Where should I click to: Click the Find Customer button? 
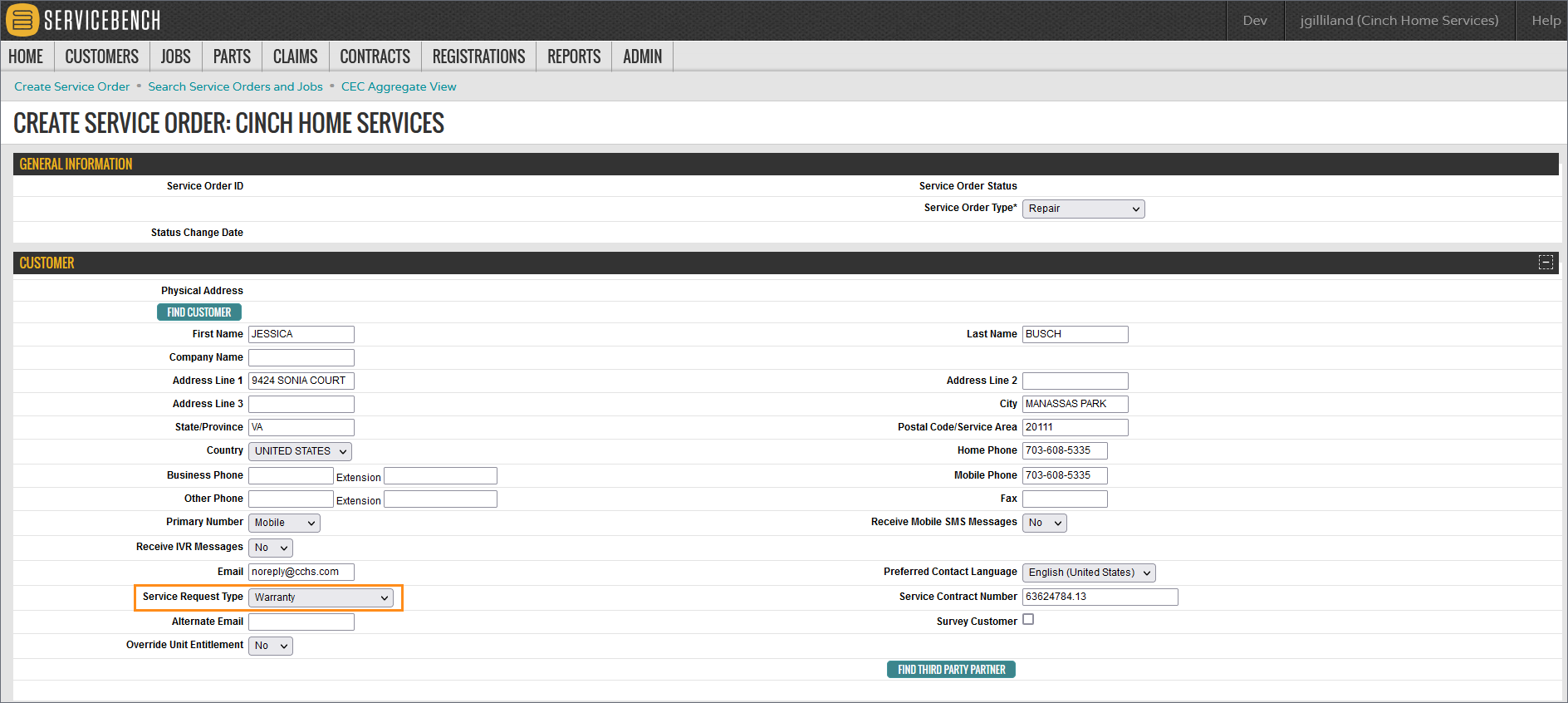click(x=199, y=312)
